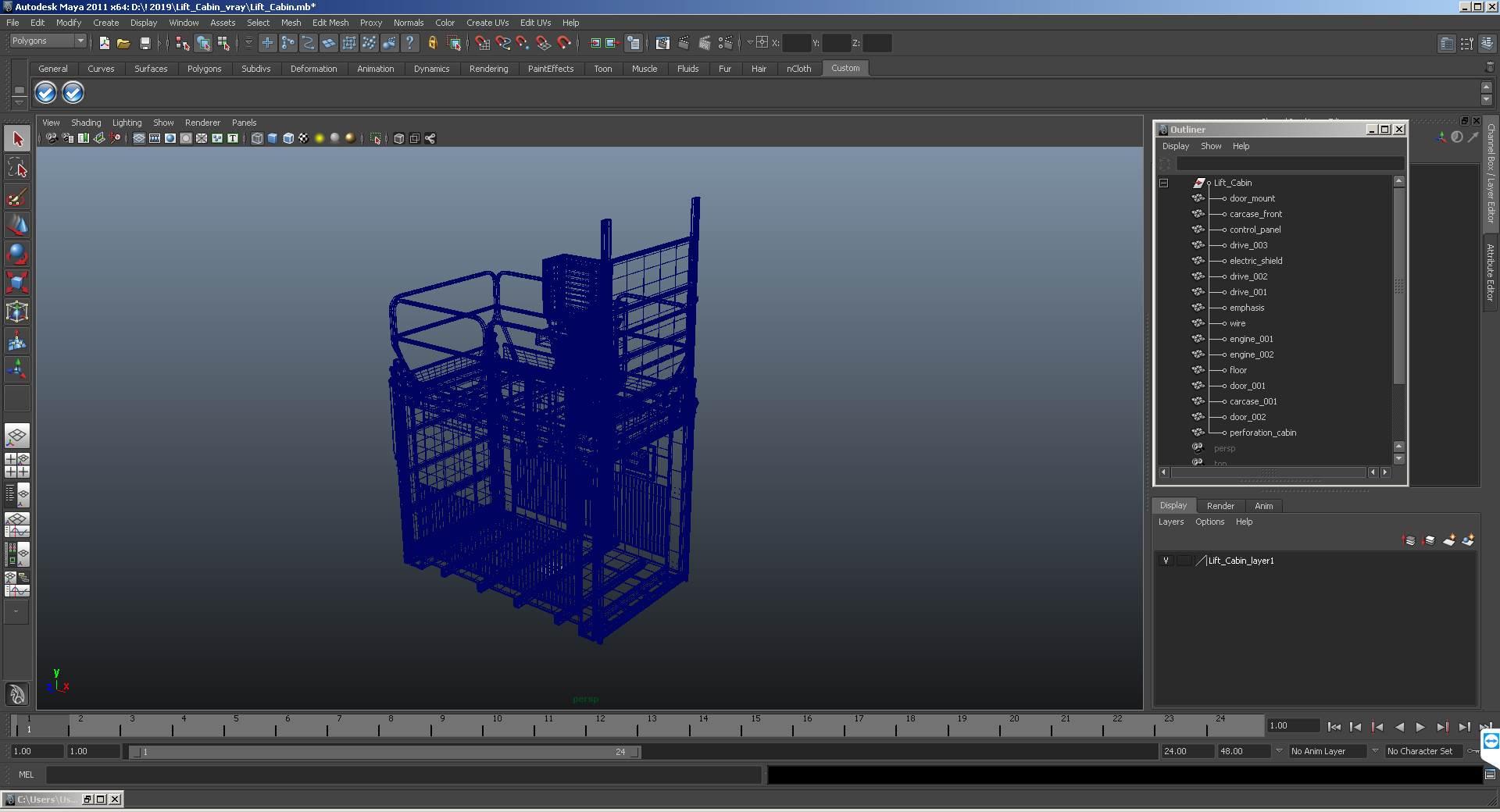Click the yellow use-all-lights sphere icon

click(320, 138)
